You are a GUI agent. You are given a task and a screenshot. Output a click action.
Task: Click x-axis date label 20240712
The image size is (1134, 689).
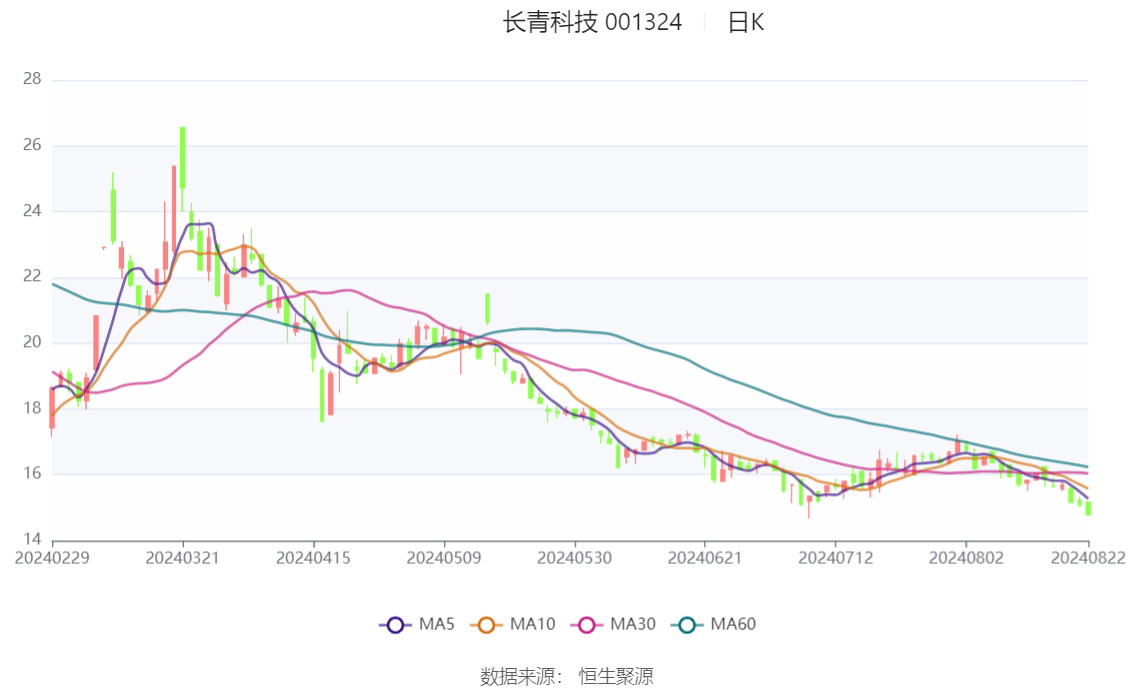835,558
